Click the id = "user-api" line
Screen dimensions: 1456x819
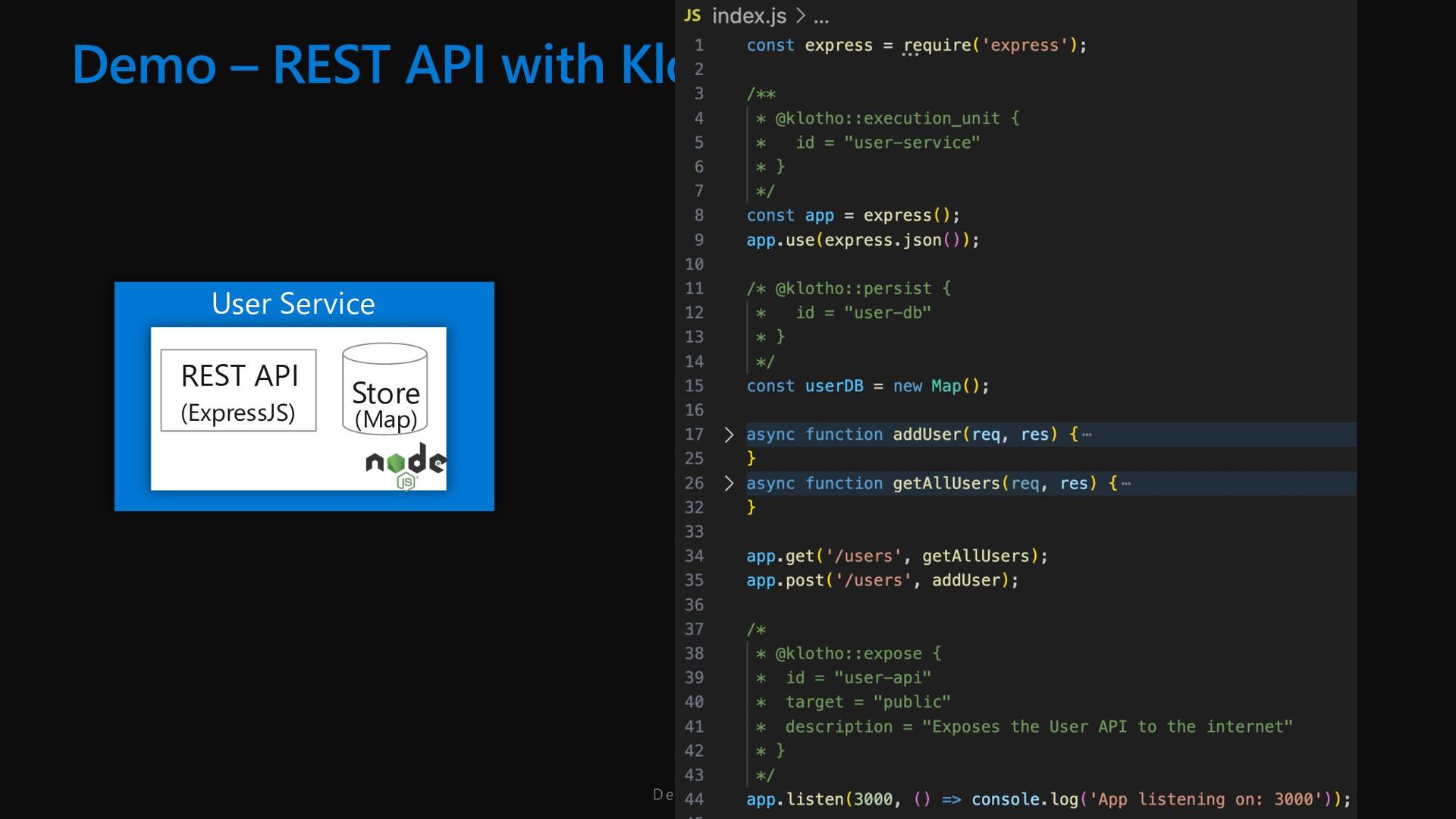[858, 678]
